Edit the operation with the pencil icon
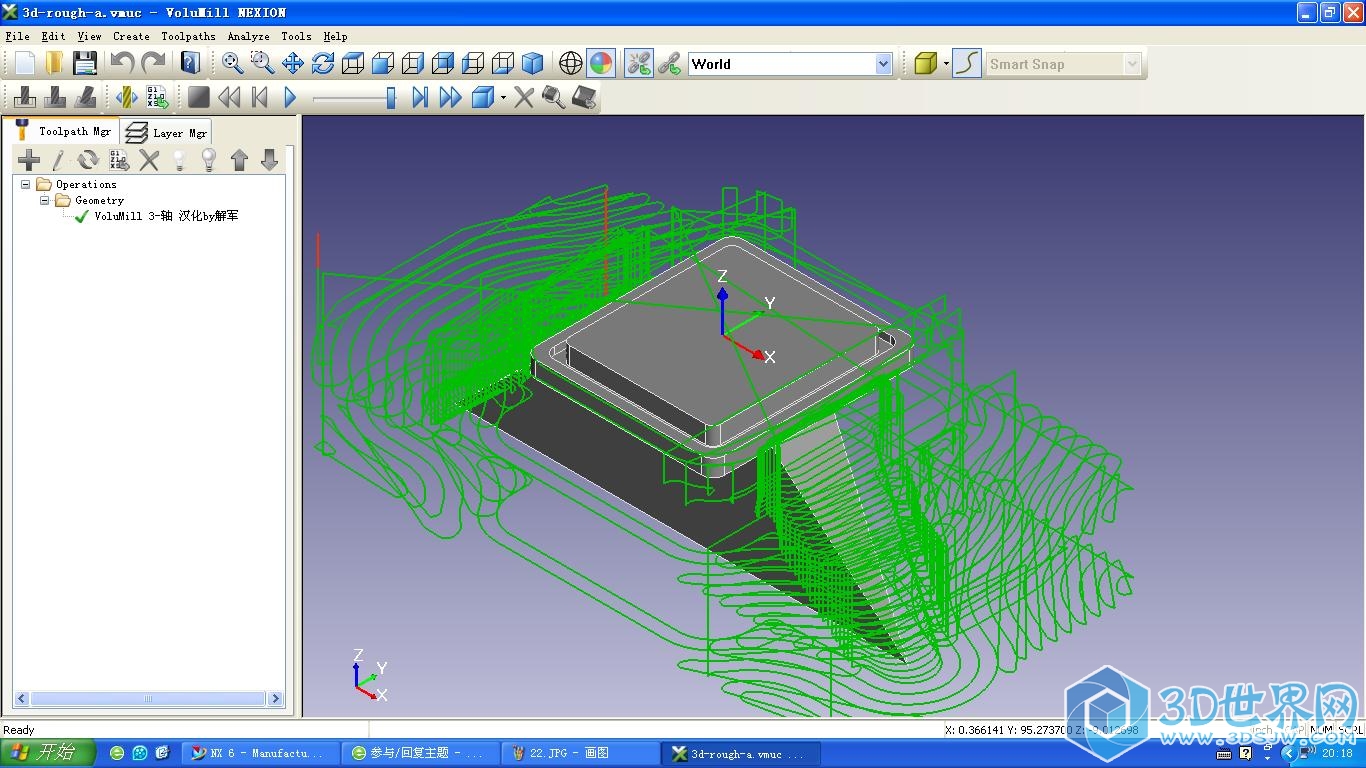1366x768 pixels. [x=59, y=159]
